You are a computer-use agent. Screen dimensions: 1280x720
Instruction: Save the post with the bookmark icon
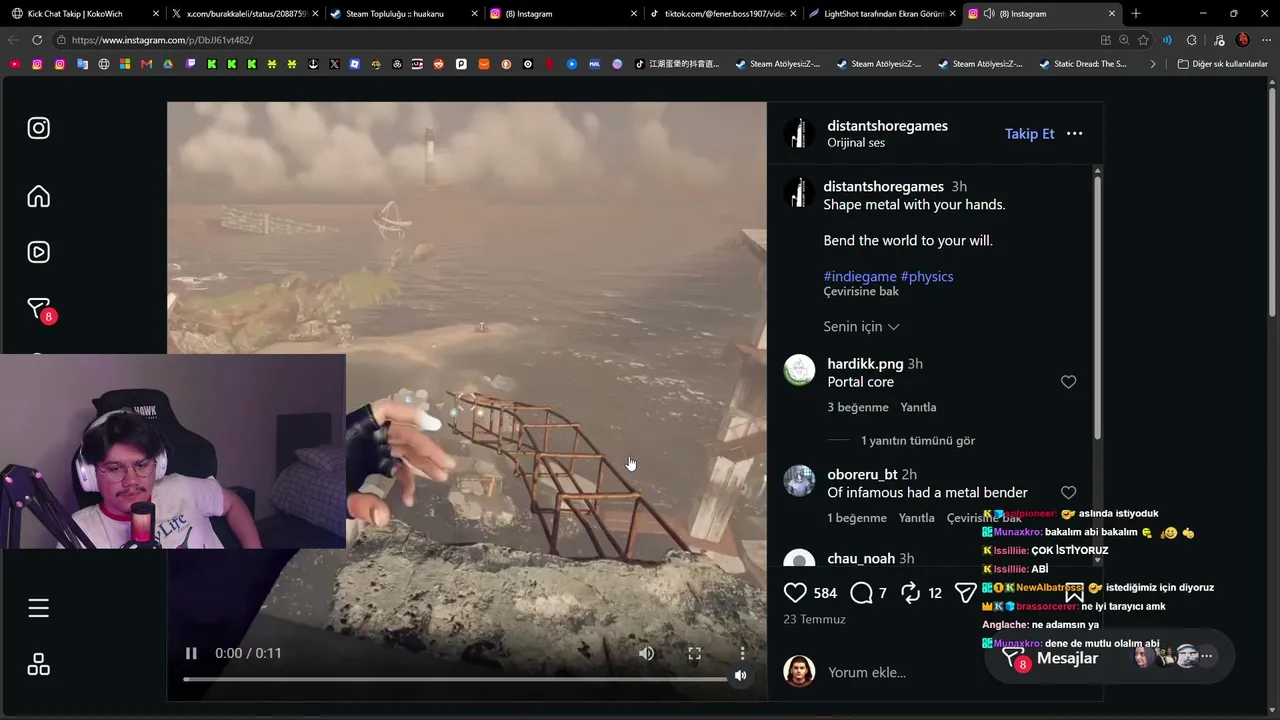(1075, 593)
